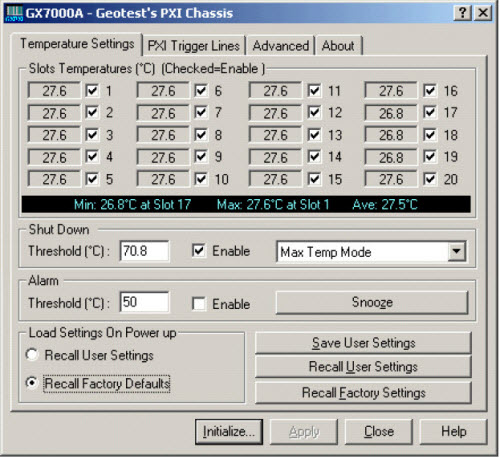This screenshot has width=500, height=458.
Task: Click slot 20 temperature reading box
Action: tap(391, 180)
